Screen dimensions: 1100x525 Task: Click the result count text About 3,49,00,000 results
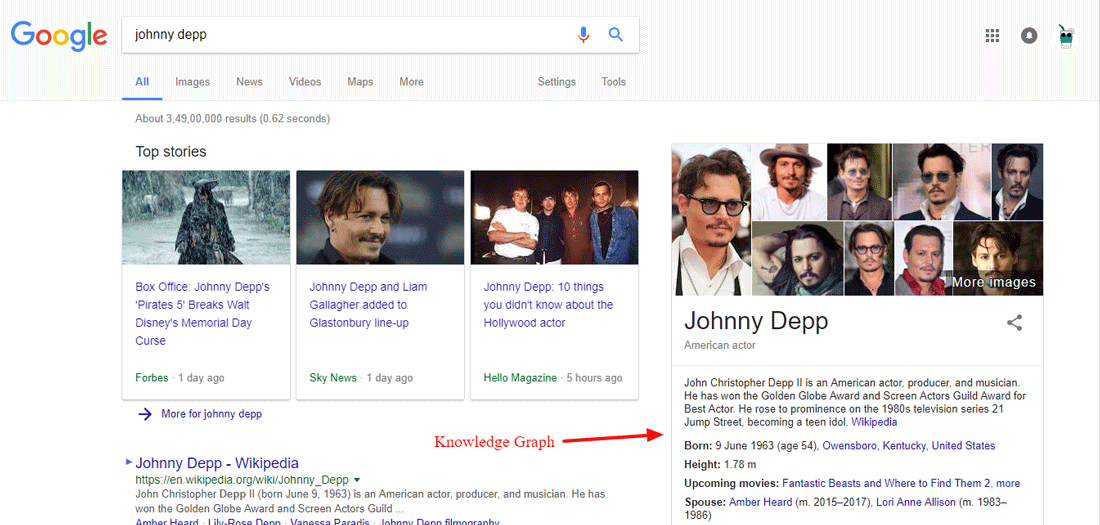pos(232,119)
